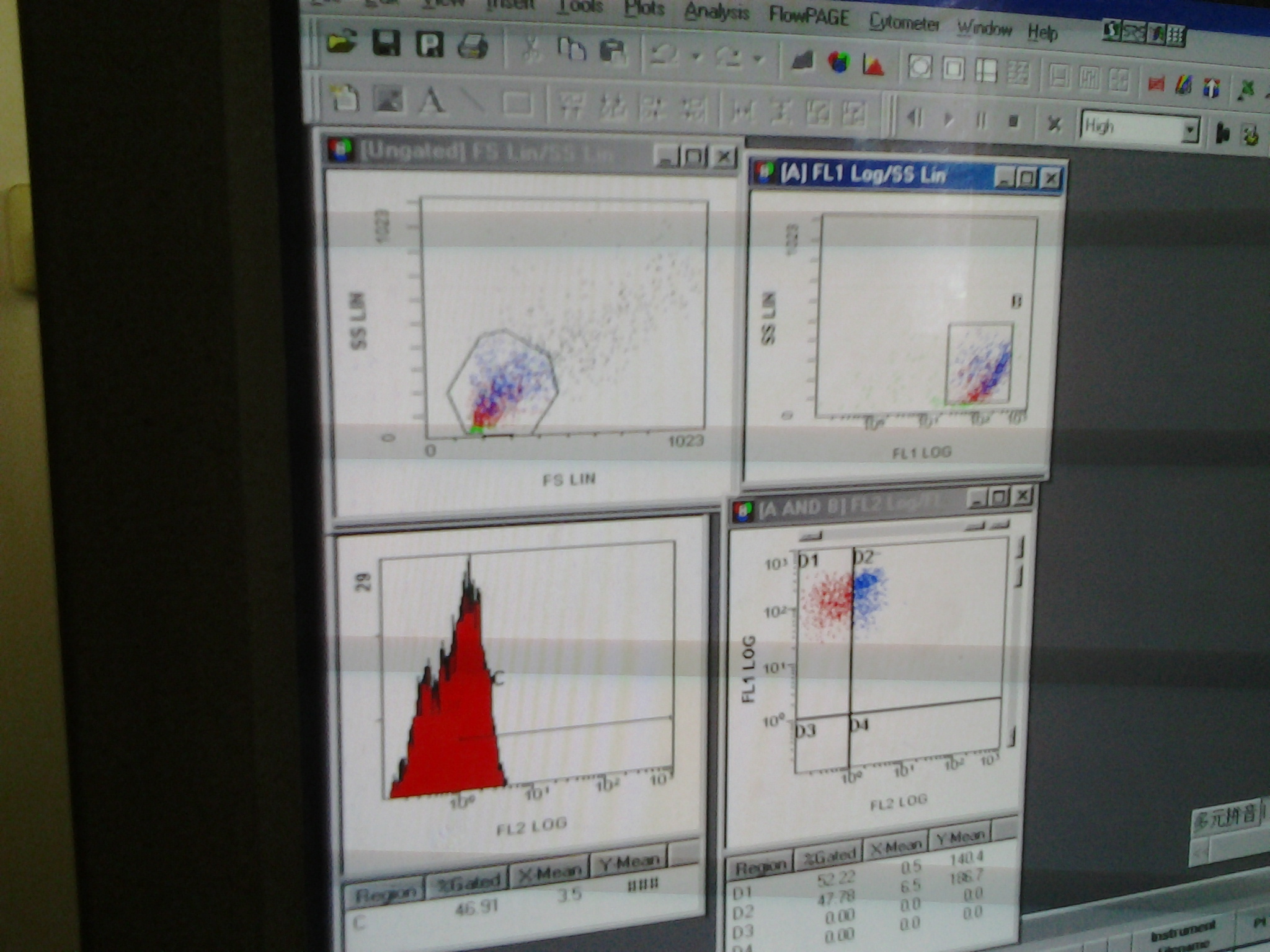Click the red triangle overlay plot icon
Image resolution: width=1270 pixels, height=952 pixels.
pos(873,64)
